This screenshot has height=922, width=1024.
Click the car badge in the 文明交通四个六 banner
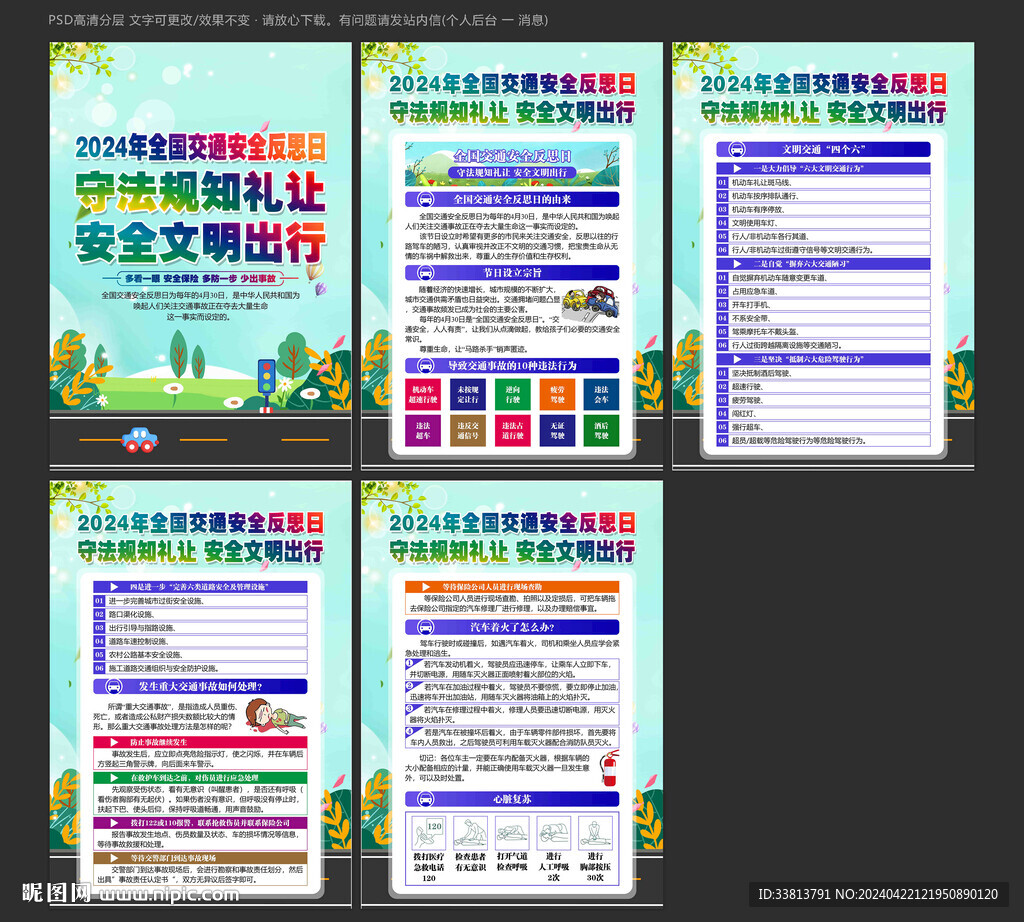pos(737,150)
